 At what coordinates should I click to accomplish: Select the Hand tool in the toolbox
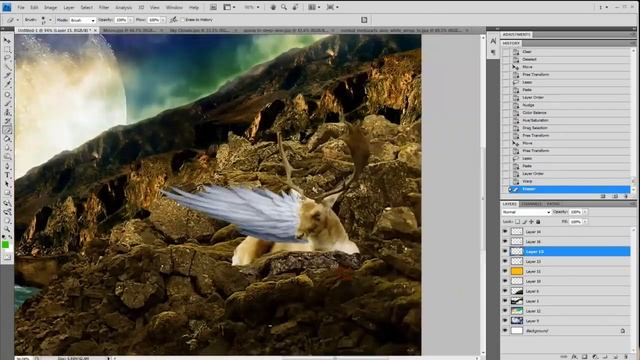[x=7, y=221]
